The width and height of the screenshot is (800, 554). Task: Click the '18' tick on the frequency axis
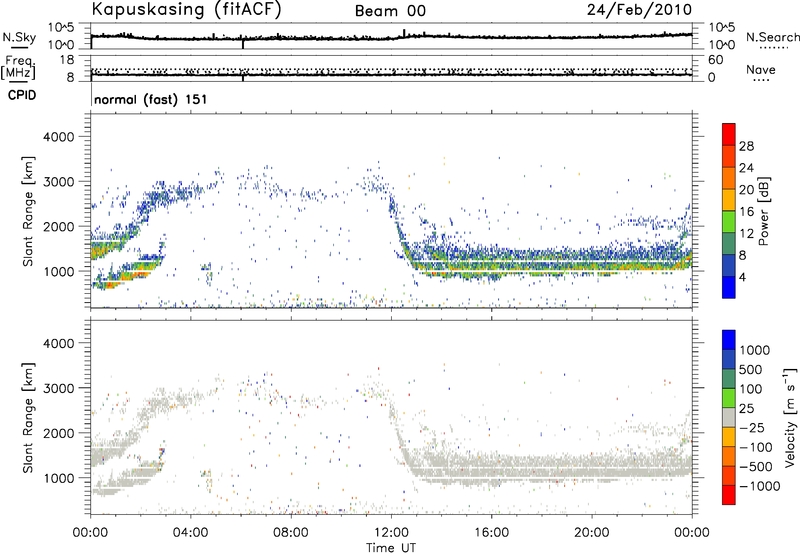(x=67, y=60)
